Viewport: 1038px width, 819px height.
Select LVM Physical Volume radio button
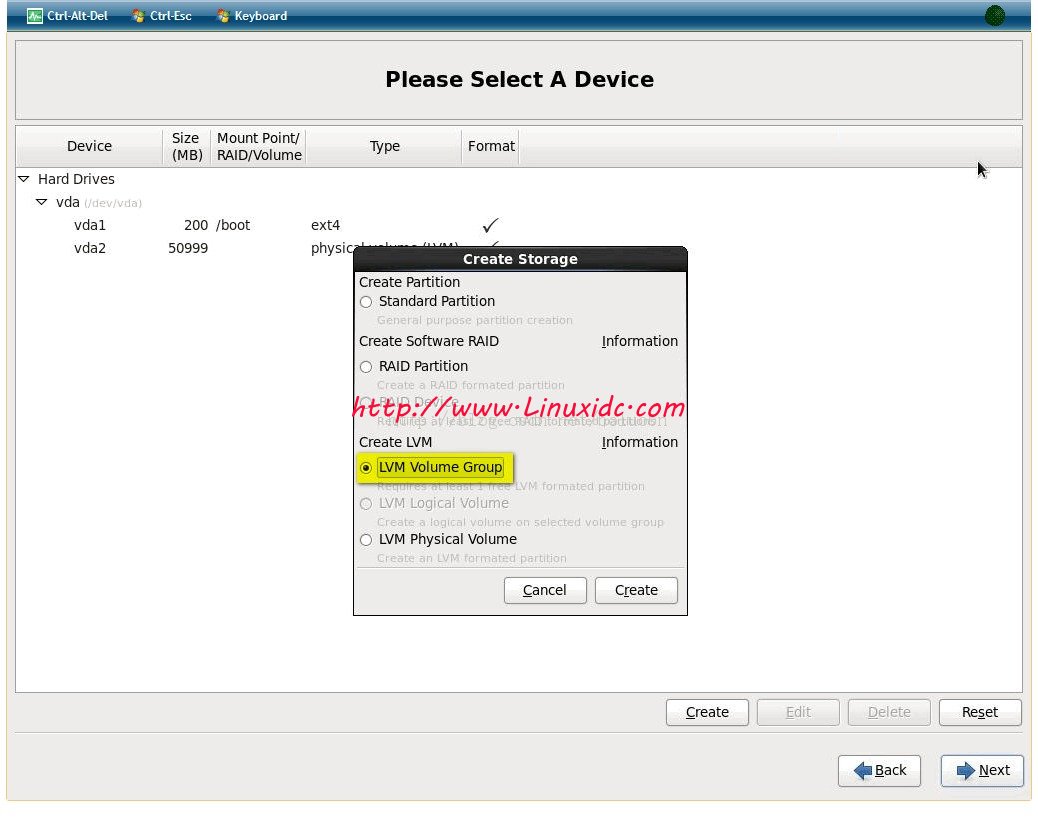[x=366, y=540]
